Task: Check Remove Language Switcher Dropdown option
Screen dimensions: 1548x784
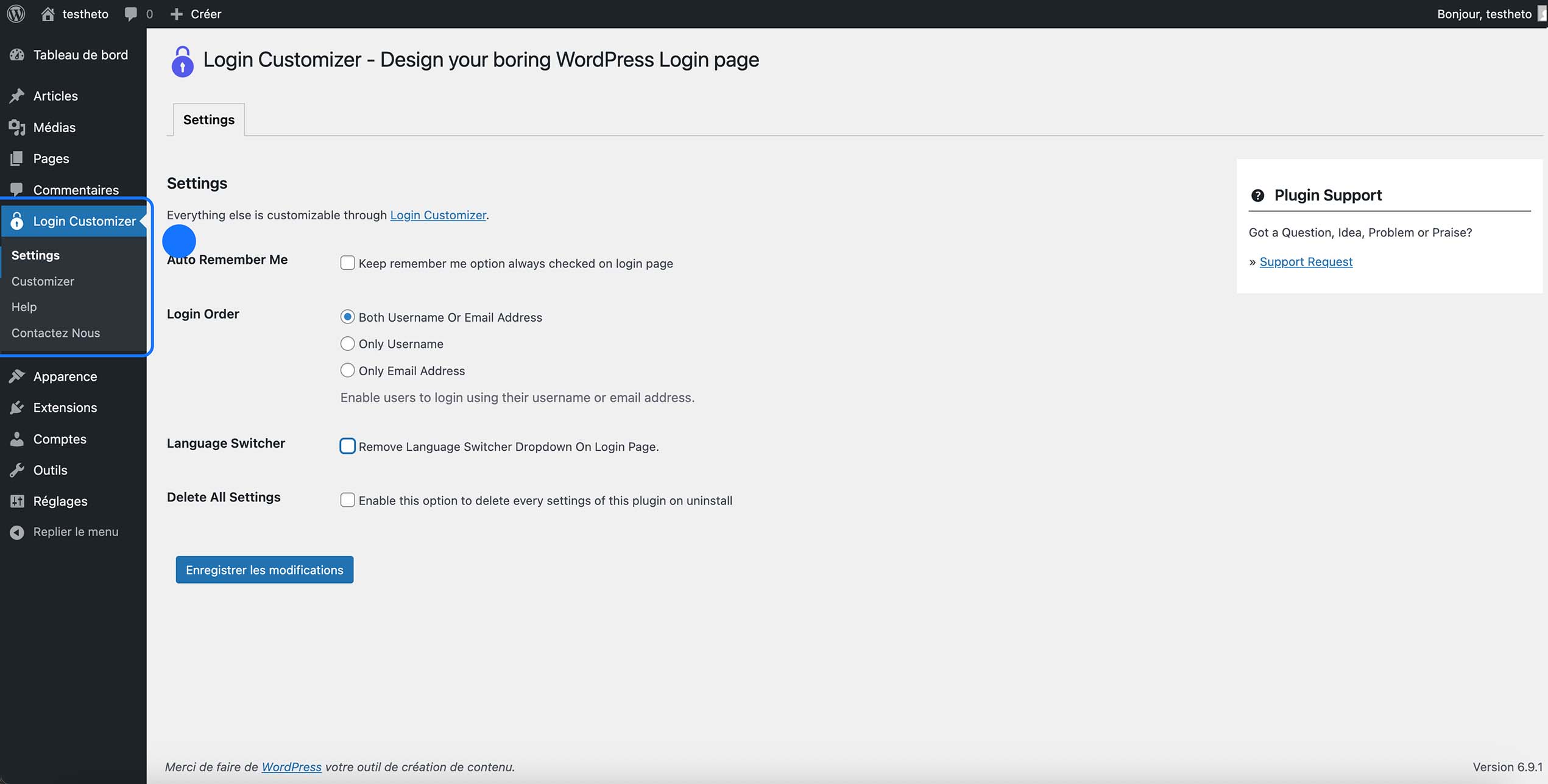Action: 347,446
